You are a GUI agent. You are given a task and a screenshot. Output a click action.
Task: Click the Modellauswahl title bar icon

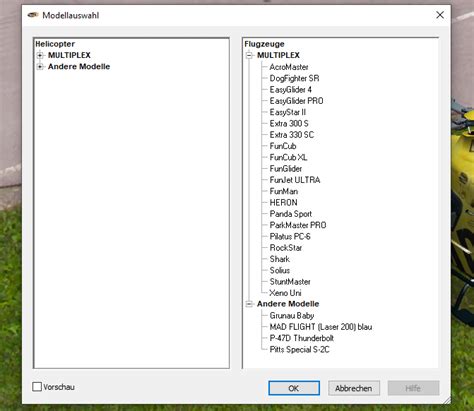pyautogui.click(x=33, y=15)
